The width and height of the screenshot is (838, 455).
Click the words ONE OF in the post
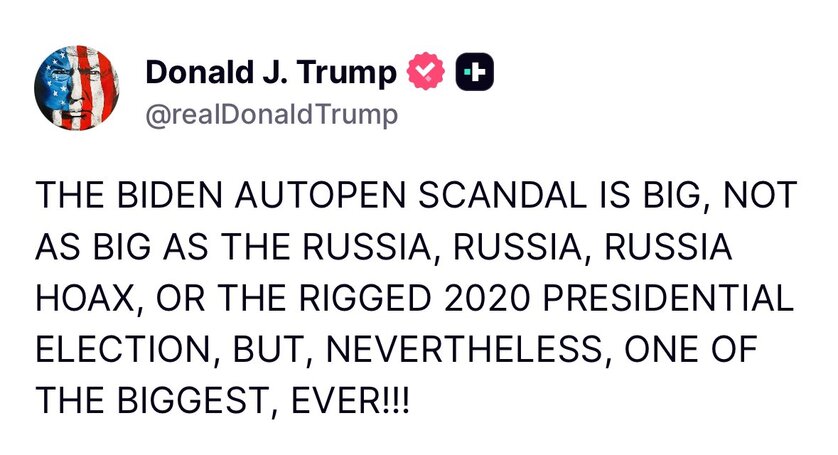pos(690,350)
